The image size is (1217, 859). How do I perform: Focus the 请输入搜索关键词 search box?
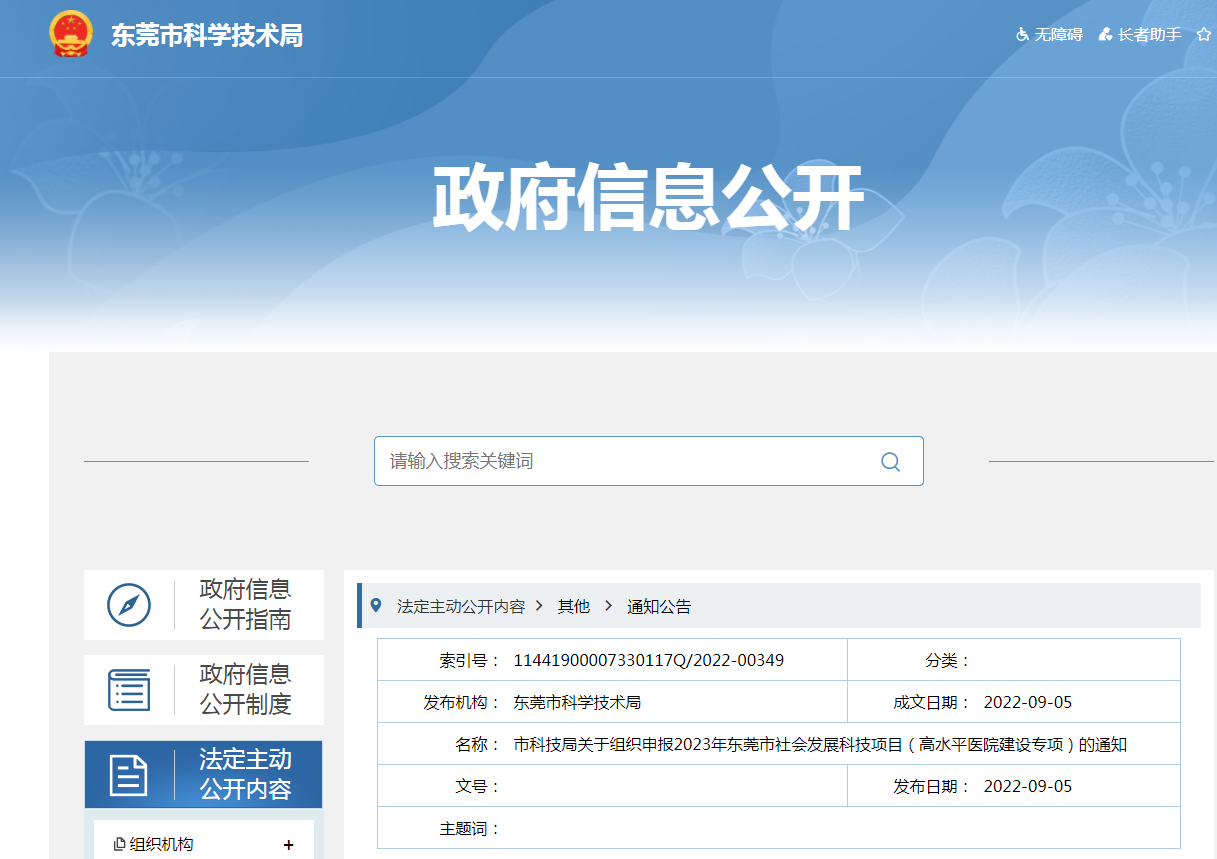(x=625, y=461)
